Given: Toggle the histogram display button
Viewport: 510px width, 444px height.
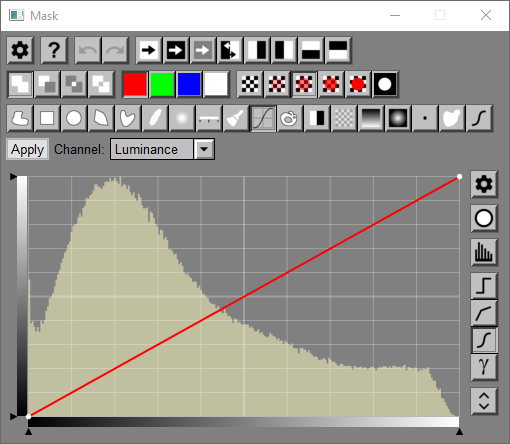Looking at the screenshot, I should [x=484, y=252].
